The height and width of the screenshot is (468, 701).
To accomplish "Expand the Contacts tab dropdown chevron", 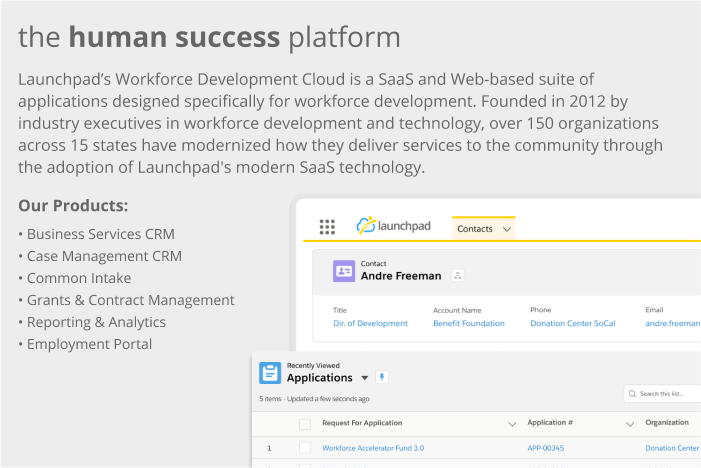I will pos(507,229).
